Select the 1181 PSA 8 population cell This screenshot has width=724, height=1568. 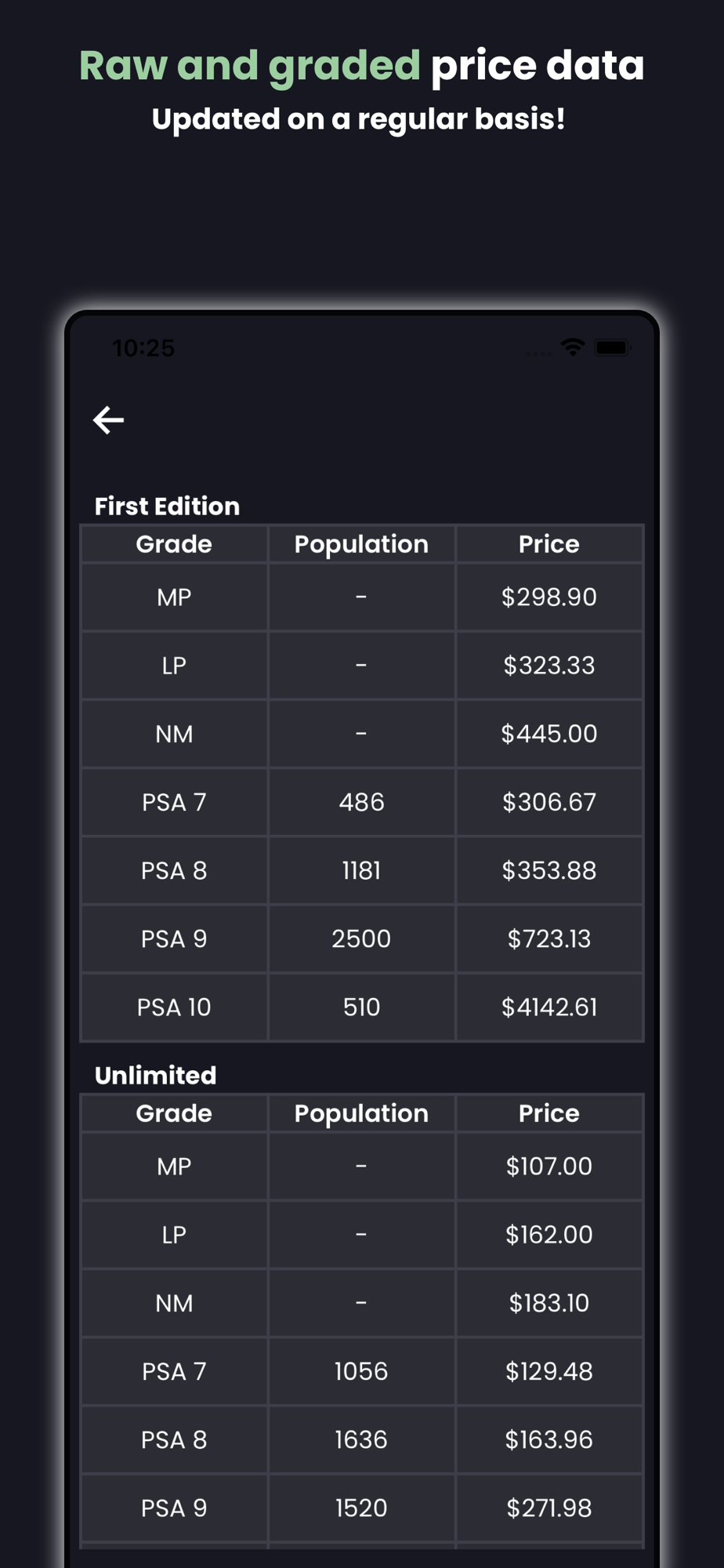click(x=361, y=871)
